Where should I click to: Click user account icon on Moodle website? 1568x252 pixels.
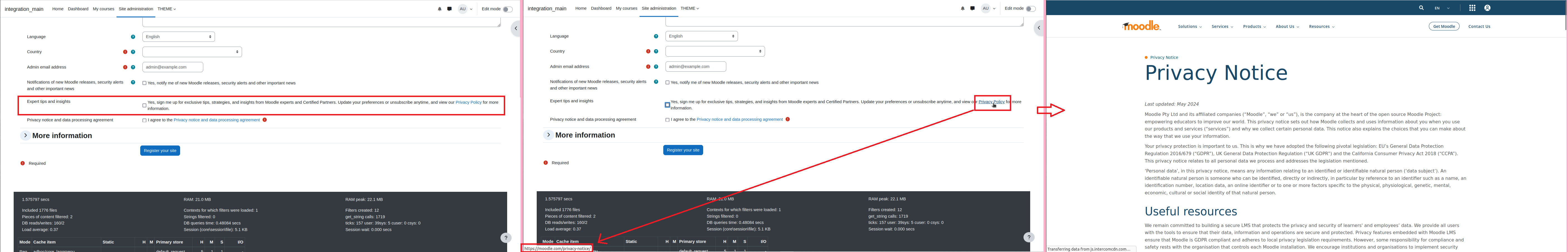[1487, 8]
